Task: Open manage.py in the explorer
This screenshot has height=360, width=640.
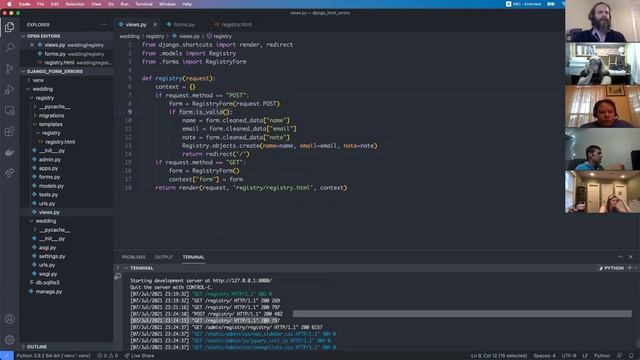Action: [x=49, y=291]
